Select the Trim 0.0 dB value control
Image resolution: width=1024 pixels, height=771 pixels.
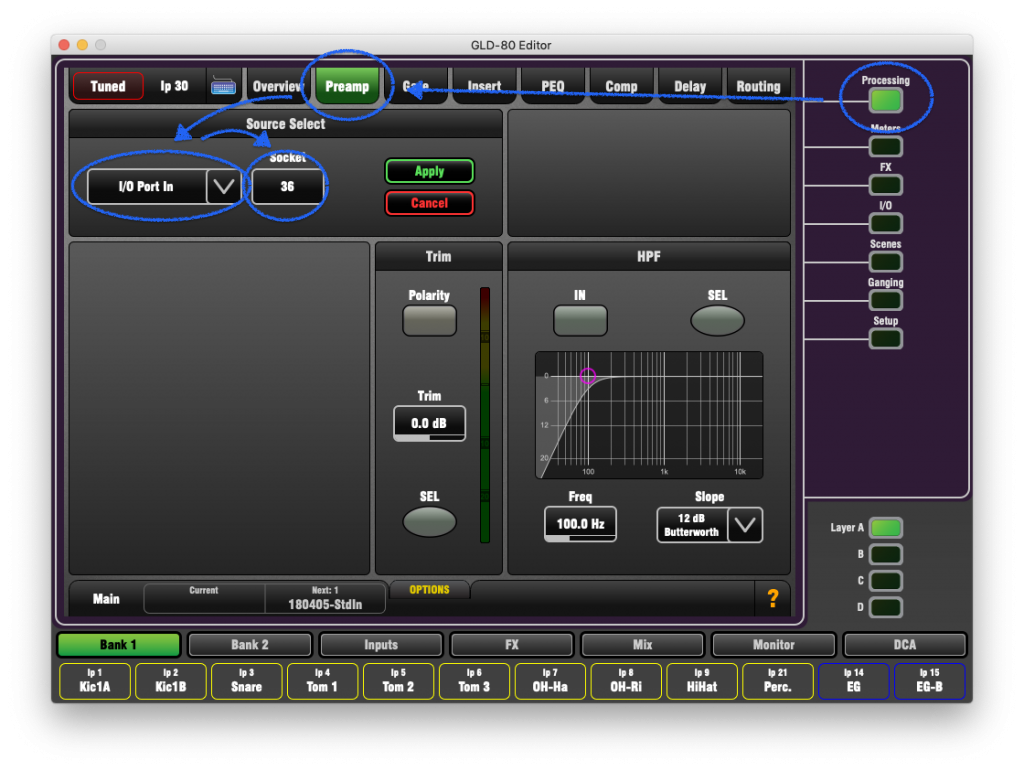(x=429, y=424)
